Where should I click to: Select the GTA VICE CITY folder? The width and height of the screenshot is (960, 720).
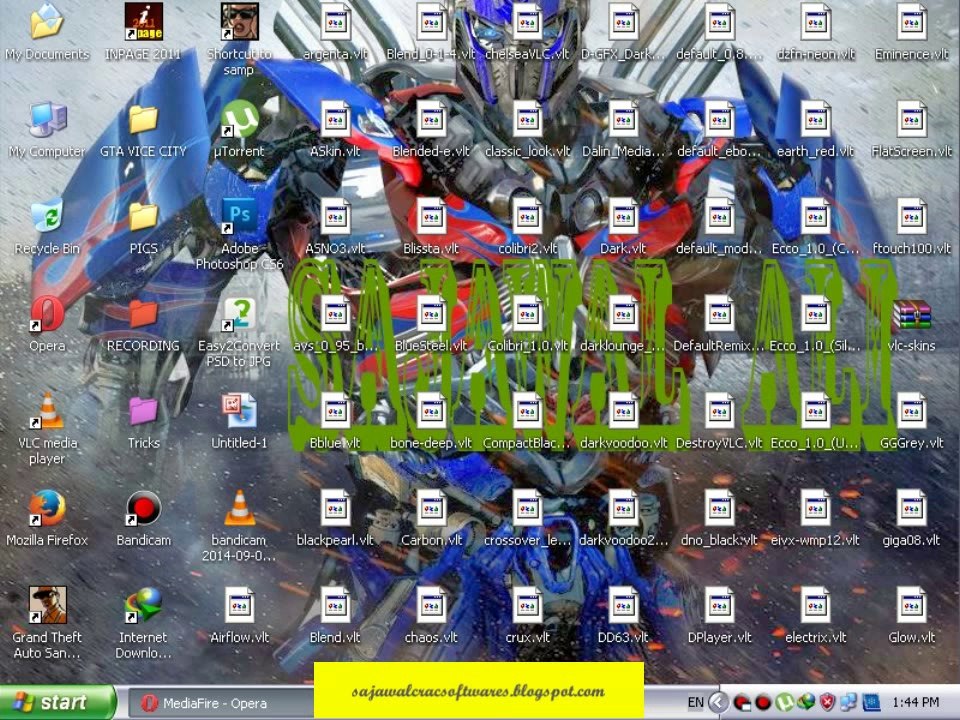(x=143, y=119)
